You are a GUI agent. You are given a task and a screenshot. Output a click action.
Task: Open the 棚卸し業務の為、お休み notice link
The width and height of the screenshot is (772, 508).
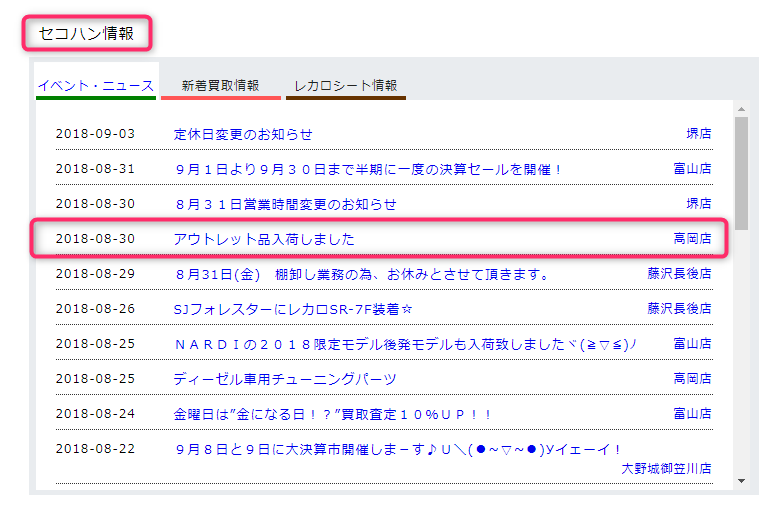[x=361, y=274]
